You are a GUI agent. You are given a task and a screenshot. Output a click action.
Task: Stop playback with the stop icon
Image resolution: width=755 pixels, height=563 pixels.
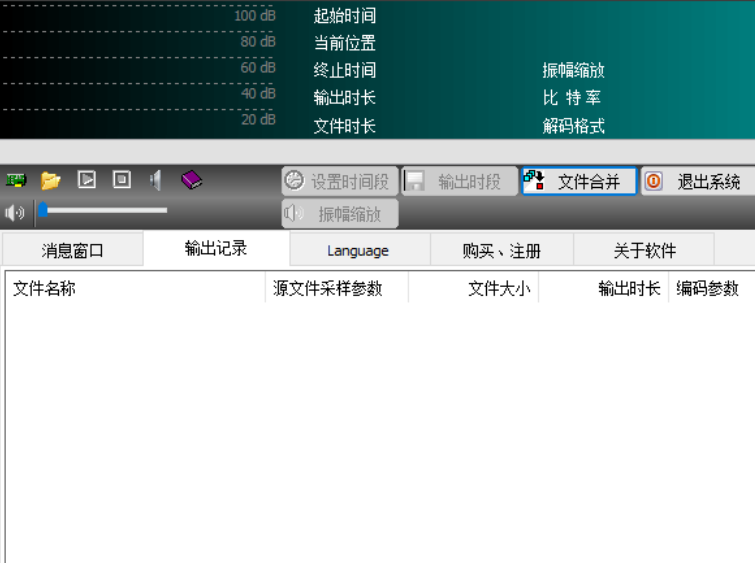coord(122,180)
